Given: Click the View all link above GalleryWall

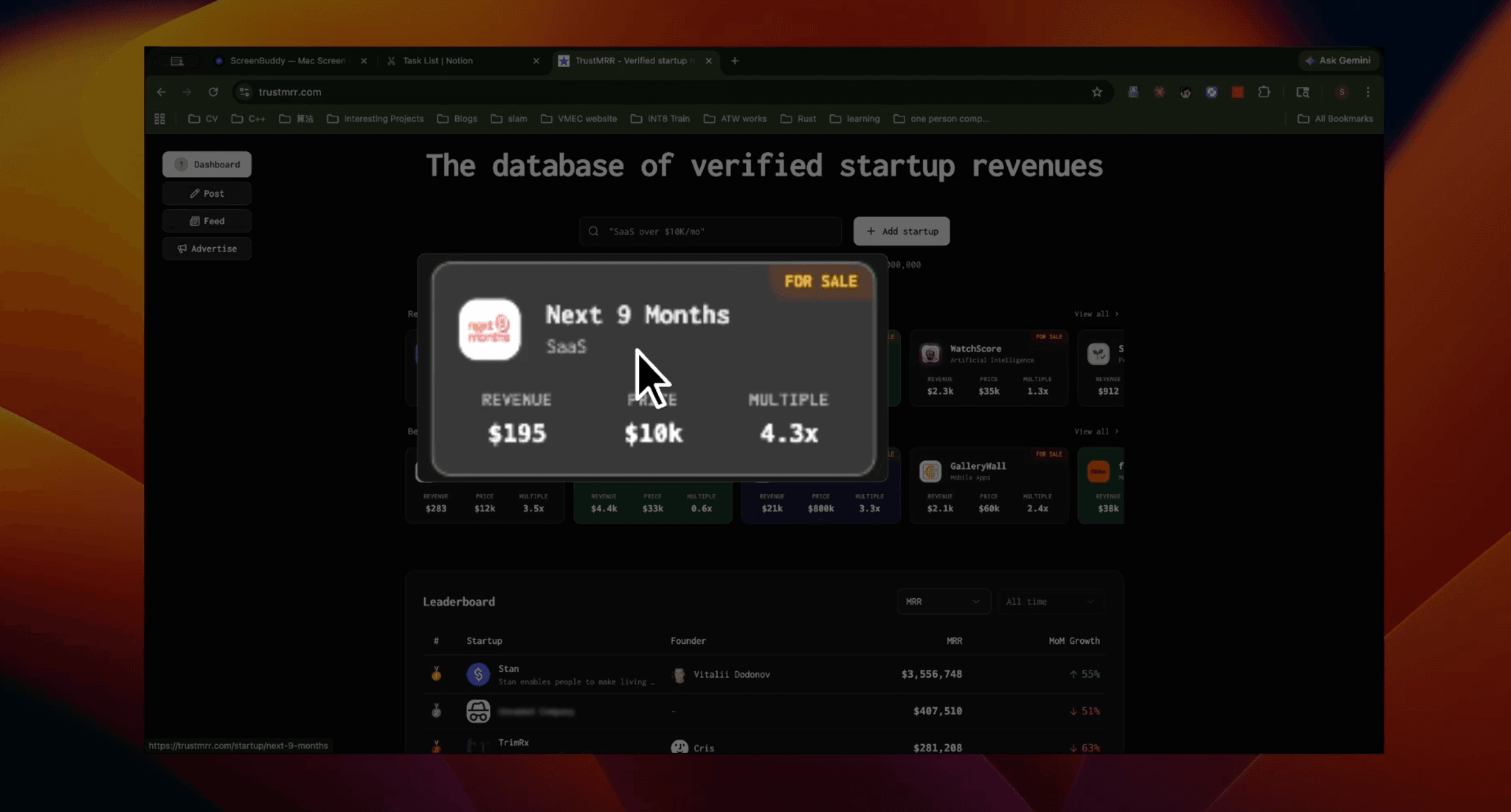Looking at the screenshot, I should [1096, 431].
